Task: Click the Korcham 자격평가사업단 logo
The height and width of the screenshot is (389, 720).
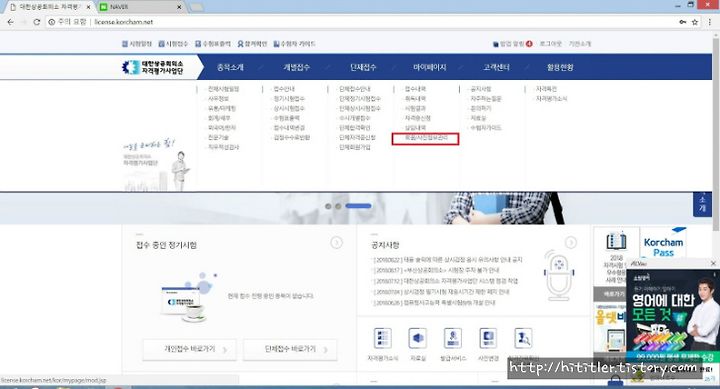Action: (x=153, y=67)
